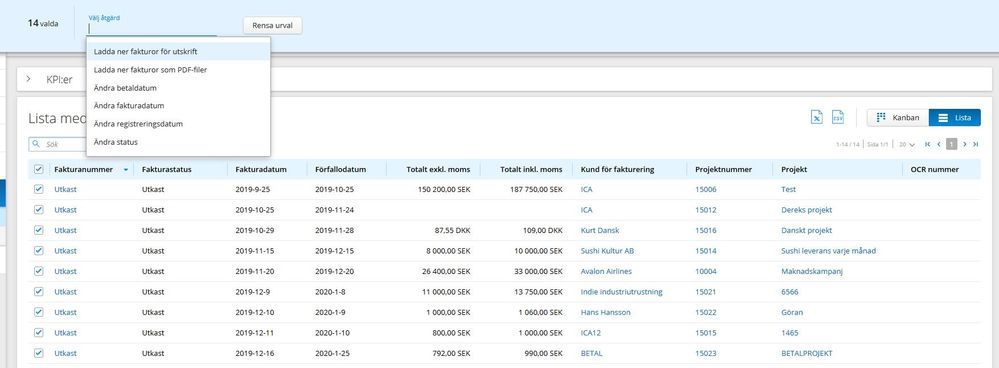
Task: Uncheck the invoice row for Avalon Airlines
Action: (38, 271)
